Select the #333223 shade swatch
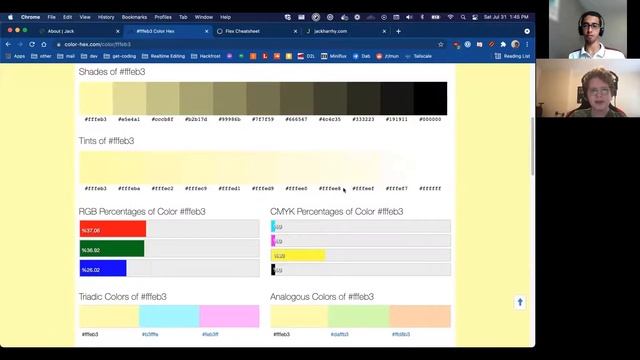 [x=364, y=98]
